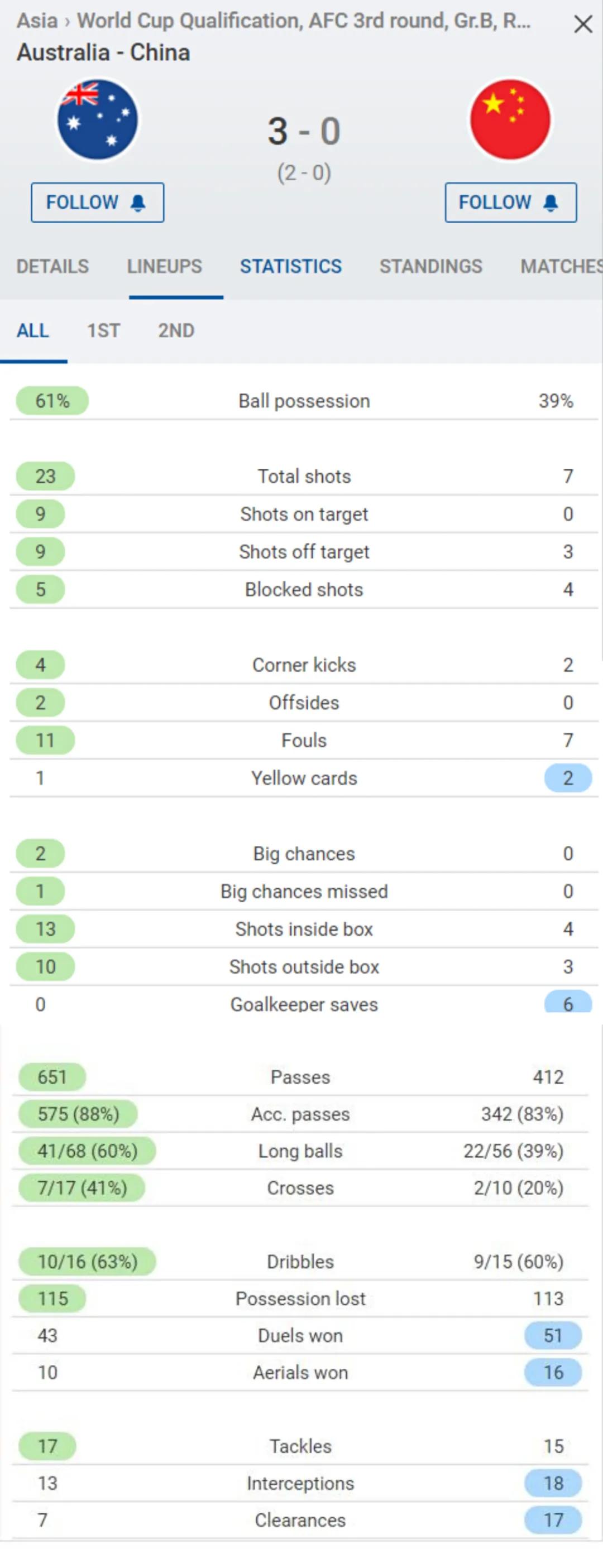Follow the Australia team
Screen dimensions: 603x1568
(98, 203)
